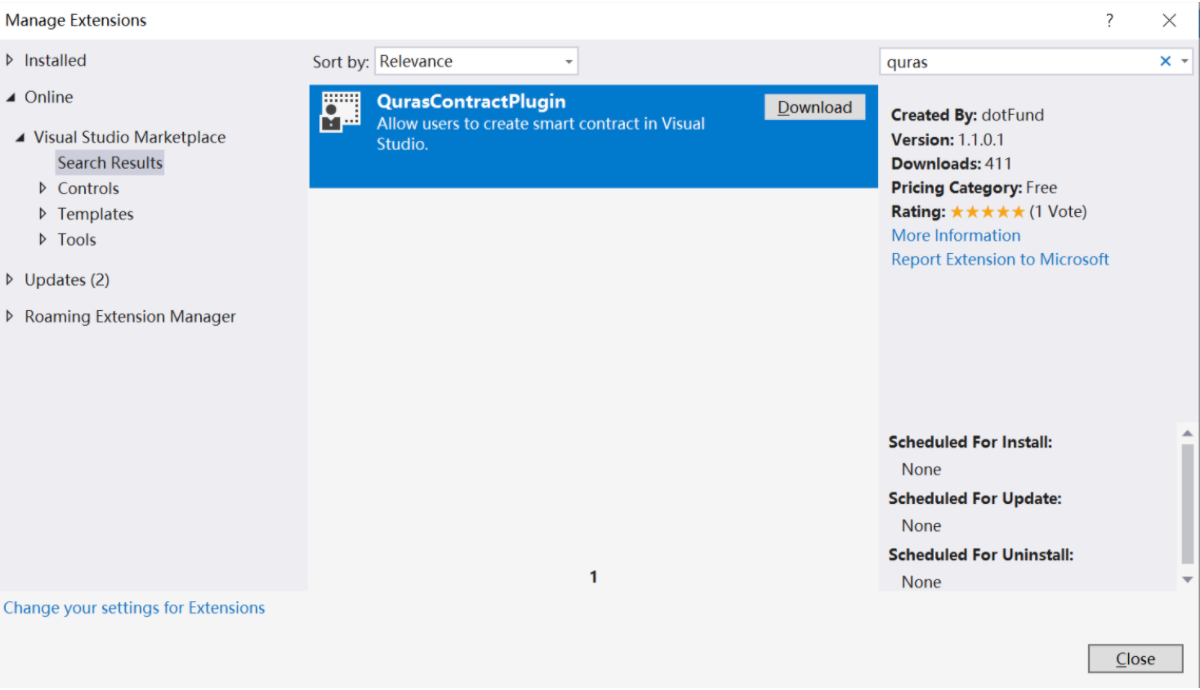1200x690 pixels.
Task: Open Change your settings for Extensions
Action: point(134,608)
